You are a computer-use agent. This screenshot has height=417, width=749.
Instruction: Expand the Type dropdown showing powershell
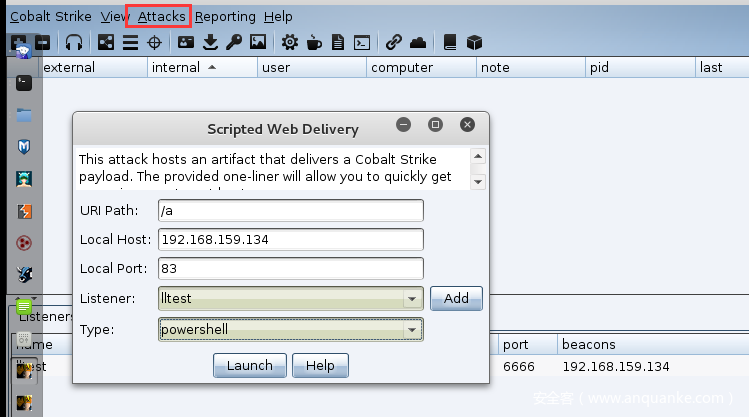(x=291, y=330)
